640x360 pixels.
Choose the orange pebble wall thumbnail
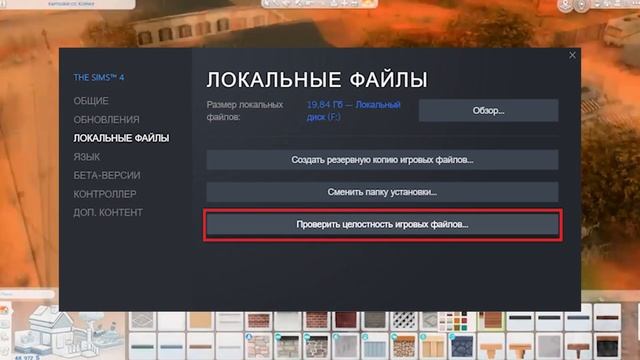tap(404, 346)
